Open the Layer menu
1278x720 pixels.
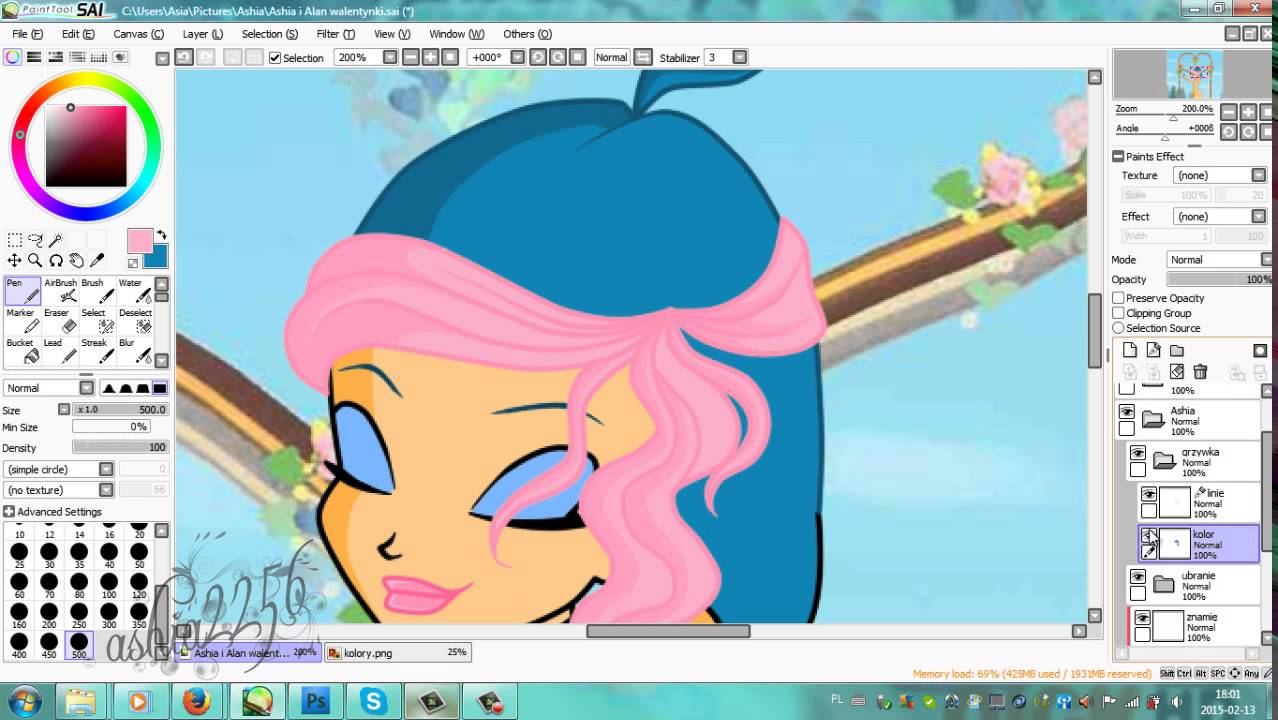coord(202,34)
